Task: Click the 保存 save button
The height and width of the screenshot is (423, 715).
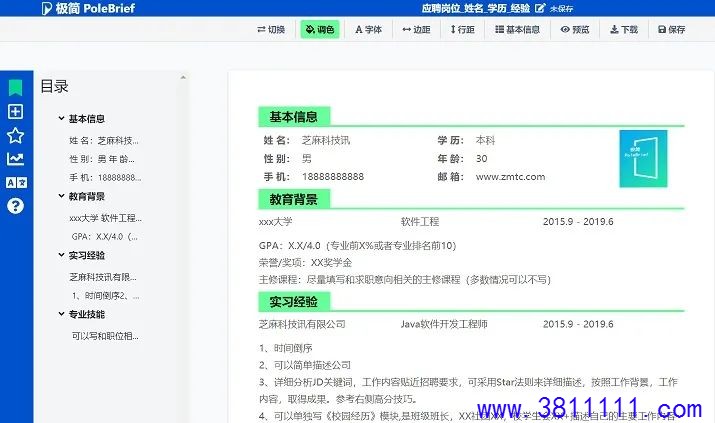Action: pos(672,30)
